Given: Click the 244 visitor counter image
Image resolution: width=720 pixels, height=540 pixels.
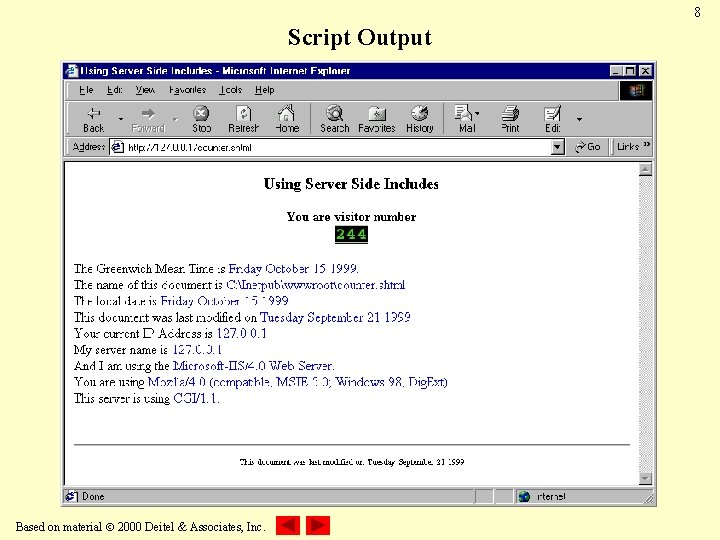Looking at the screenshot, I should (x=351, y=235).
